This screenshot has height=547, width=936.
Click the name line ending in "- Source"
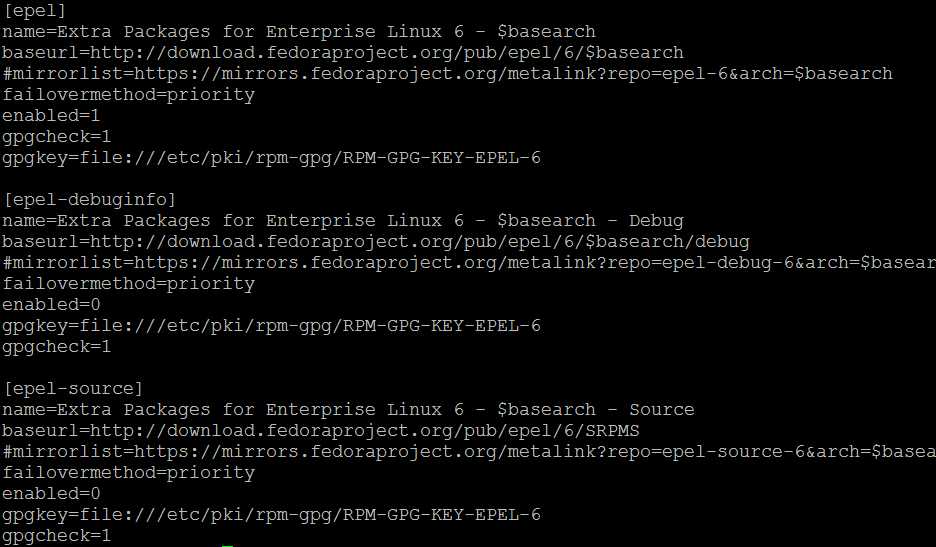pyautogui.click(x=348, y=409)
